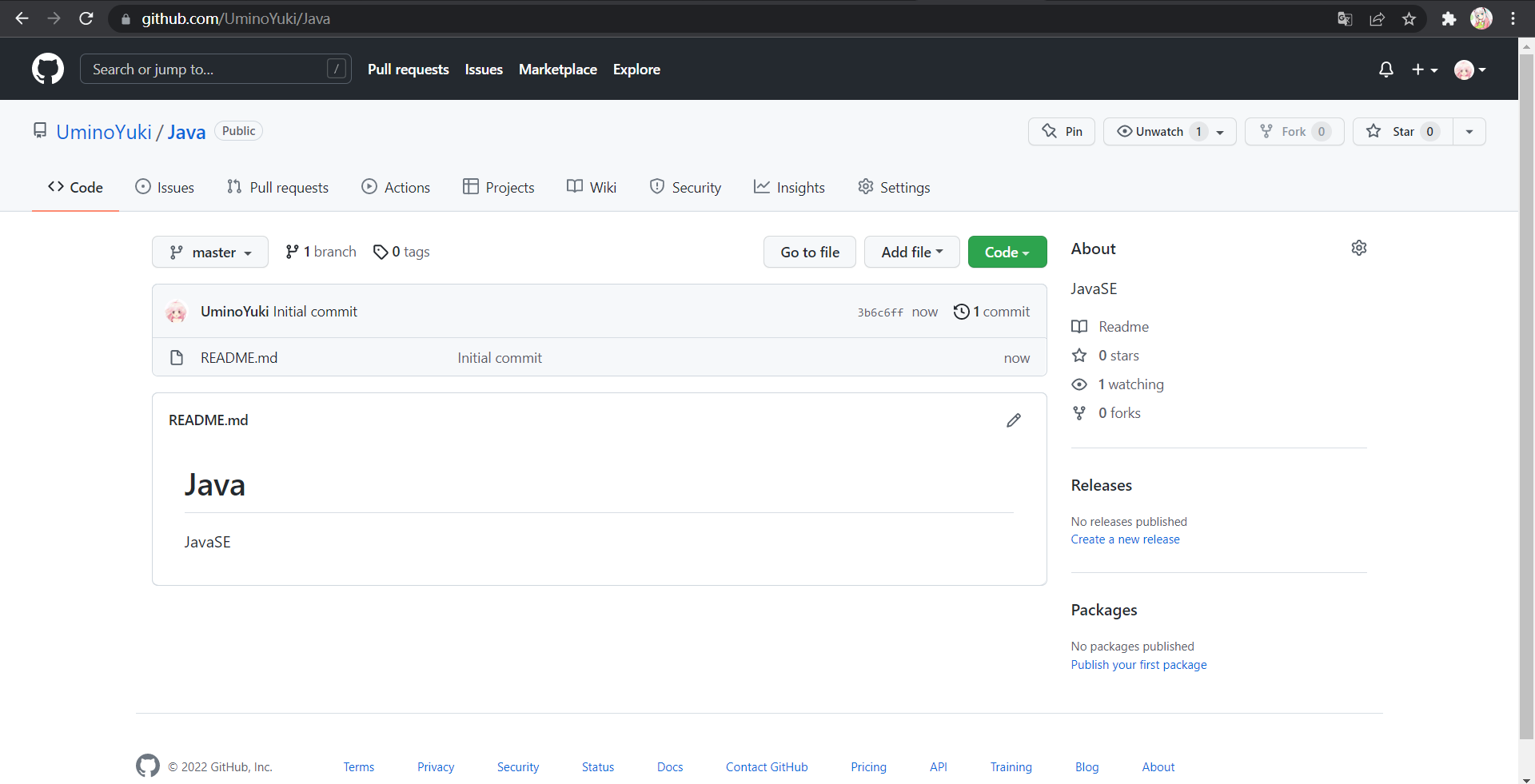Open the README.md file row
The width and height of the screenshot is (1535, 784).
click(600, 358)
